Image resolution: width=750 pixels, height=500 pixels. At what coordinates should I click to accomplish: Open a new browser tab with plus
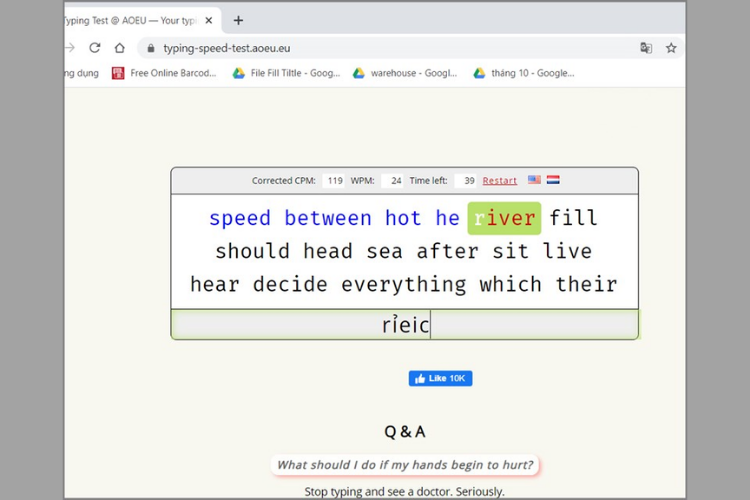click(x=238, y=21)
